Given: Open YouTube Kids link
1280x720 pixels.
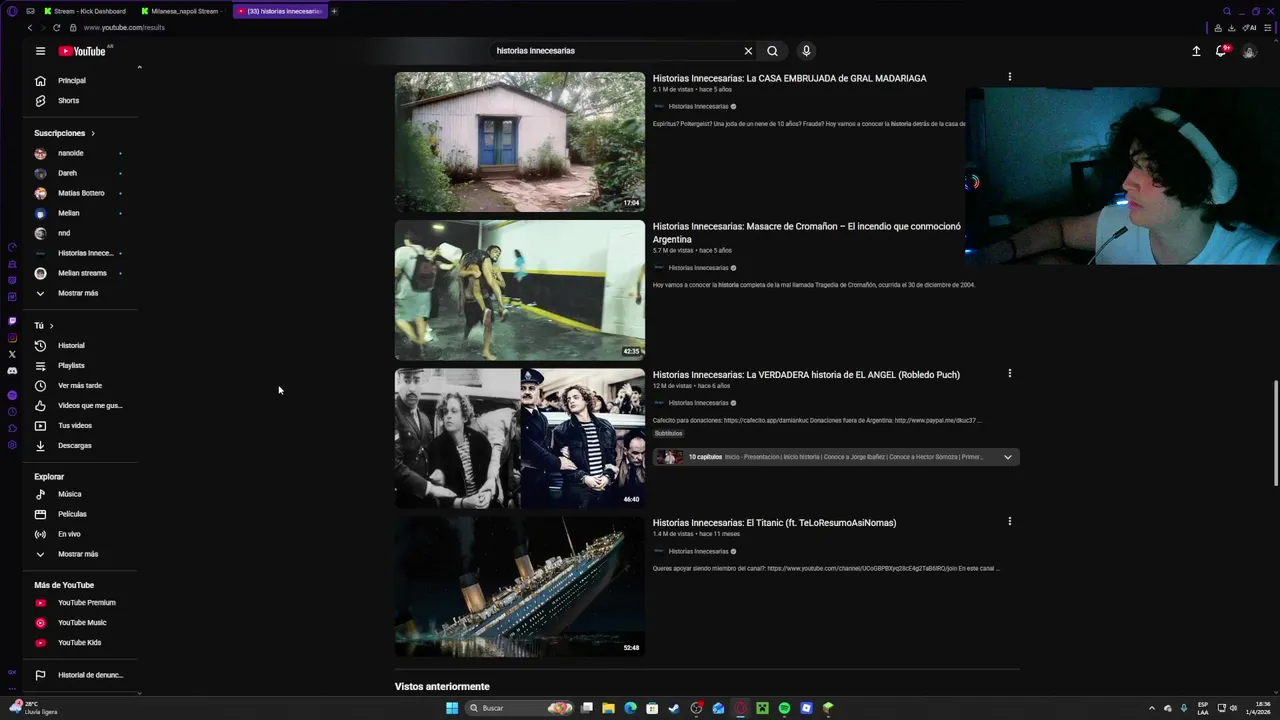Looking at the screenshot, I should tap(80, 643).
